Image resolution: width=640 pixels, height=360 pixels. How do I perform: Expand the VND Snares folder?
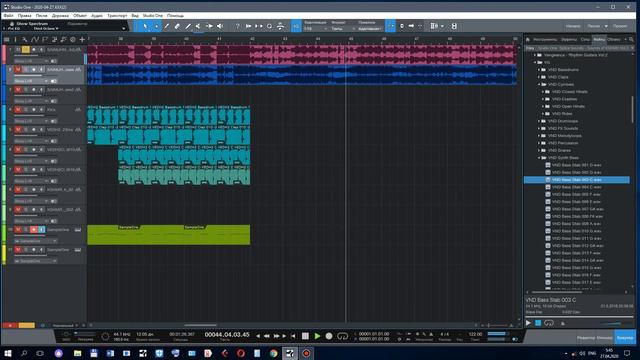539,151
